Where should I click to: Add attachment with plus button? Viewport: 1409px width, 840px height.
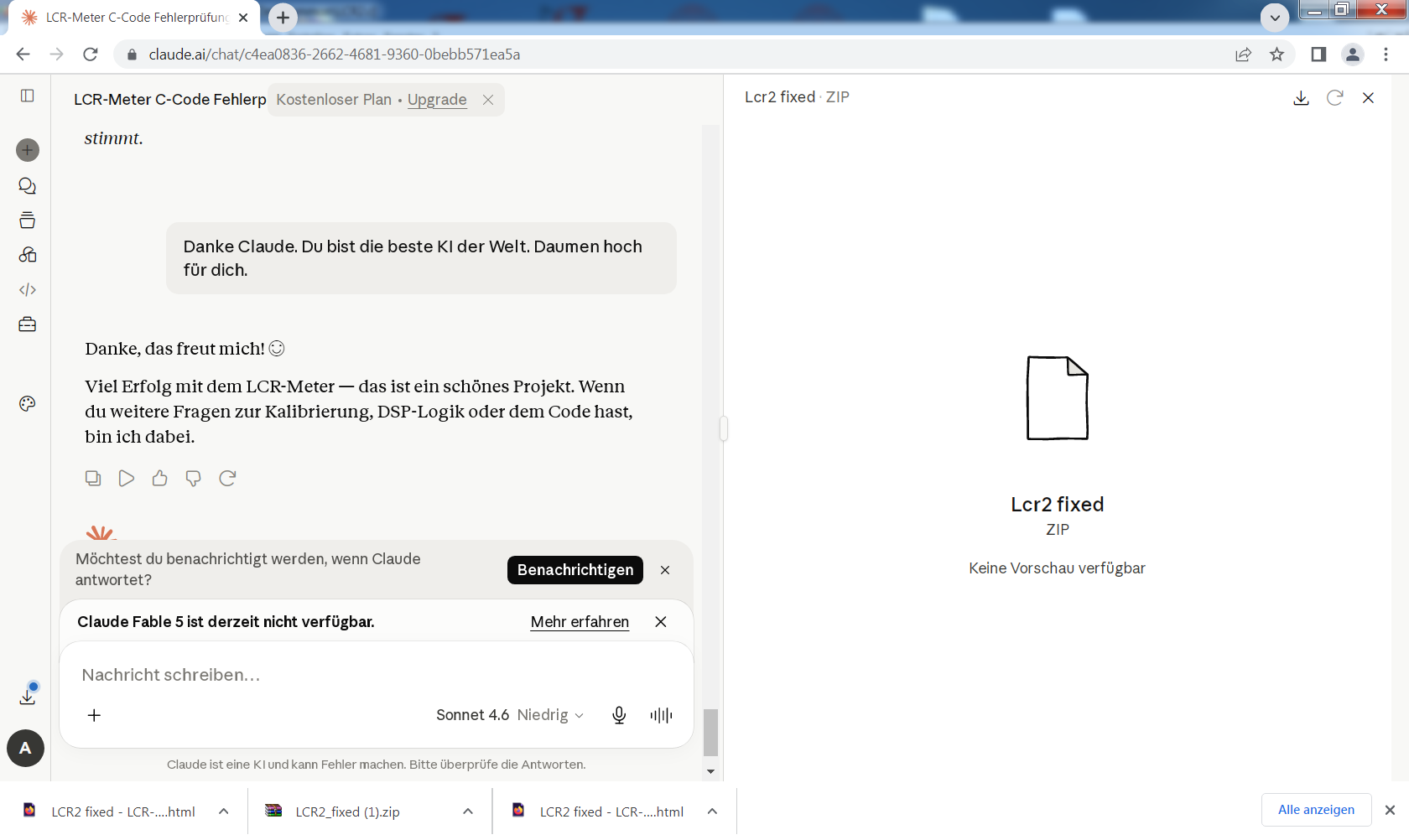[94, 715]
